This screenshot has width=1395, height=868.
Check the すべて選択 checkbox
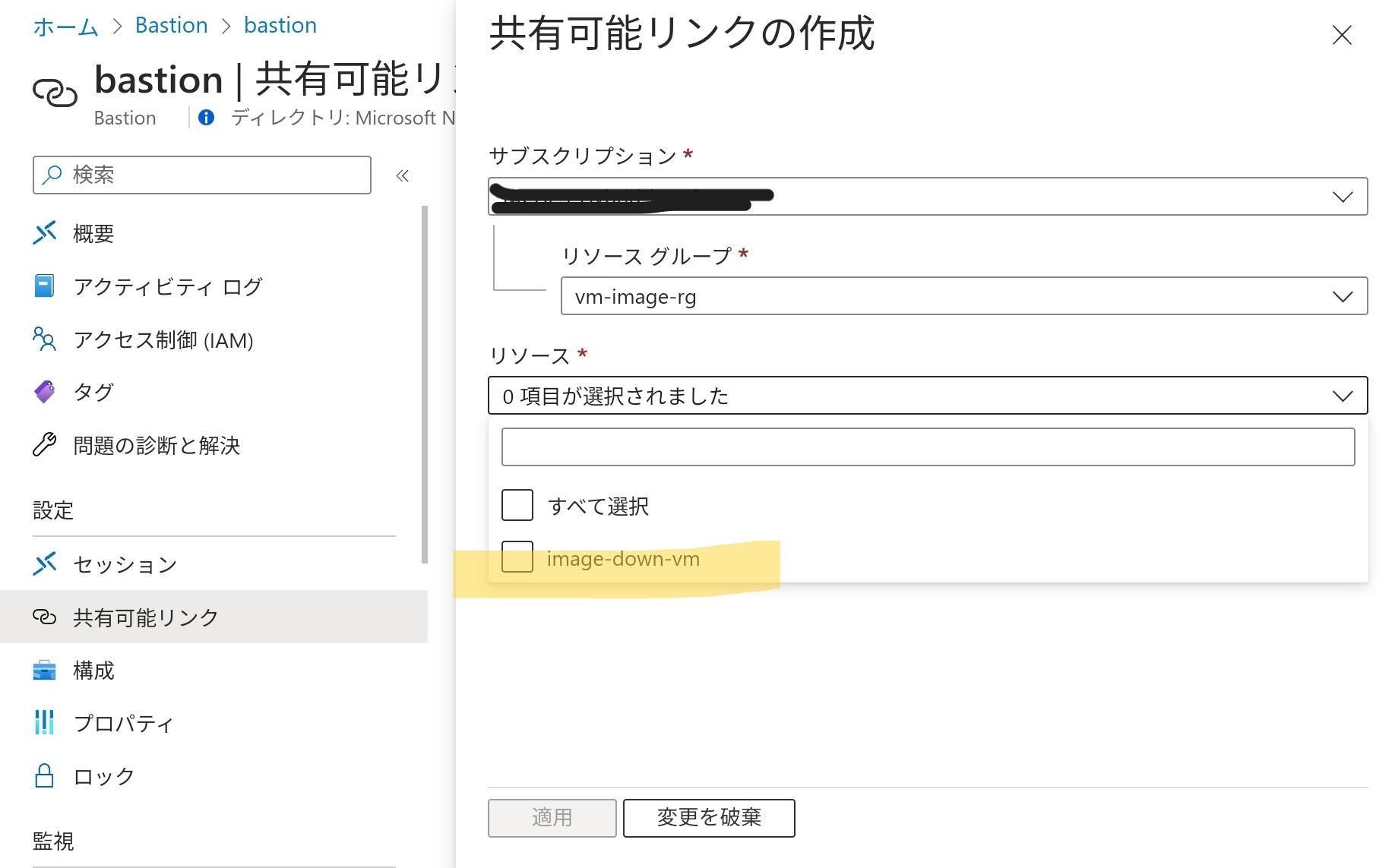[517, 506]
